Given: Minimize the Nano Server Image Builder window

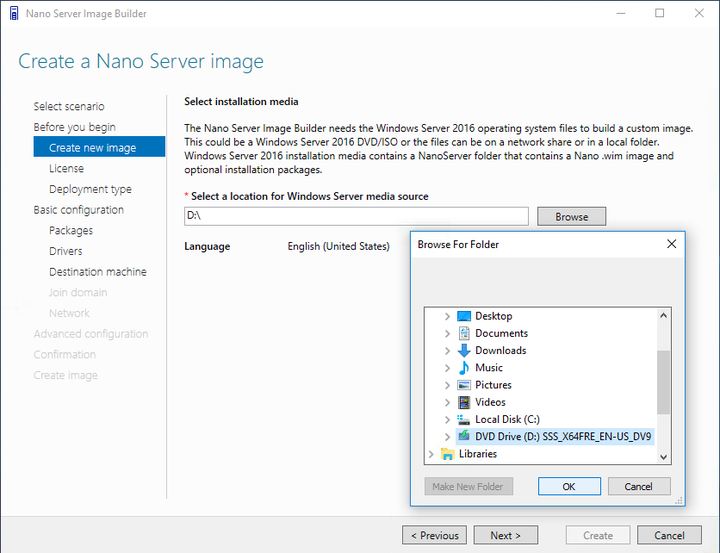Looking at the screenshot, I should tap(621, 13).
